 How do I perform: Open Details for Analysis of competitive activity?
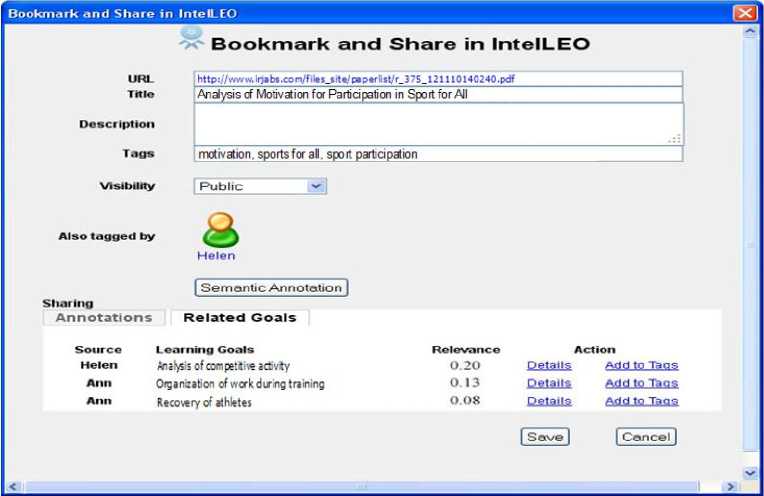[x=549, y=365]
